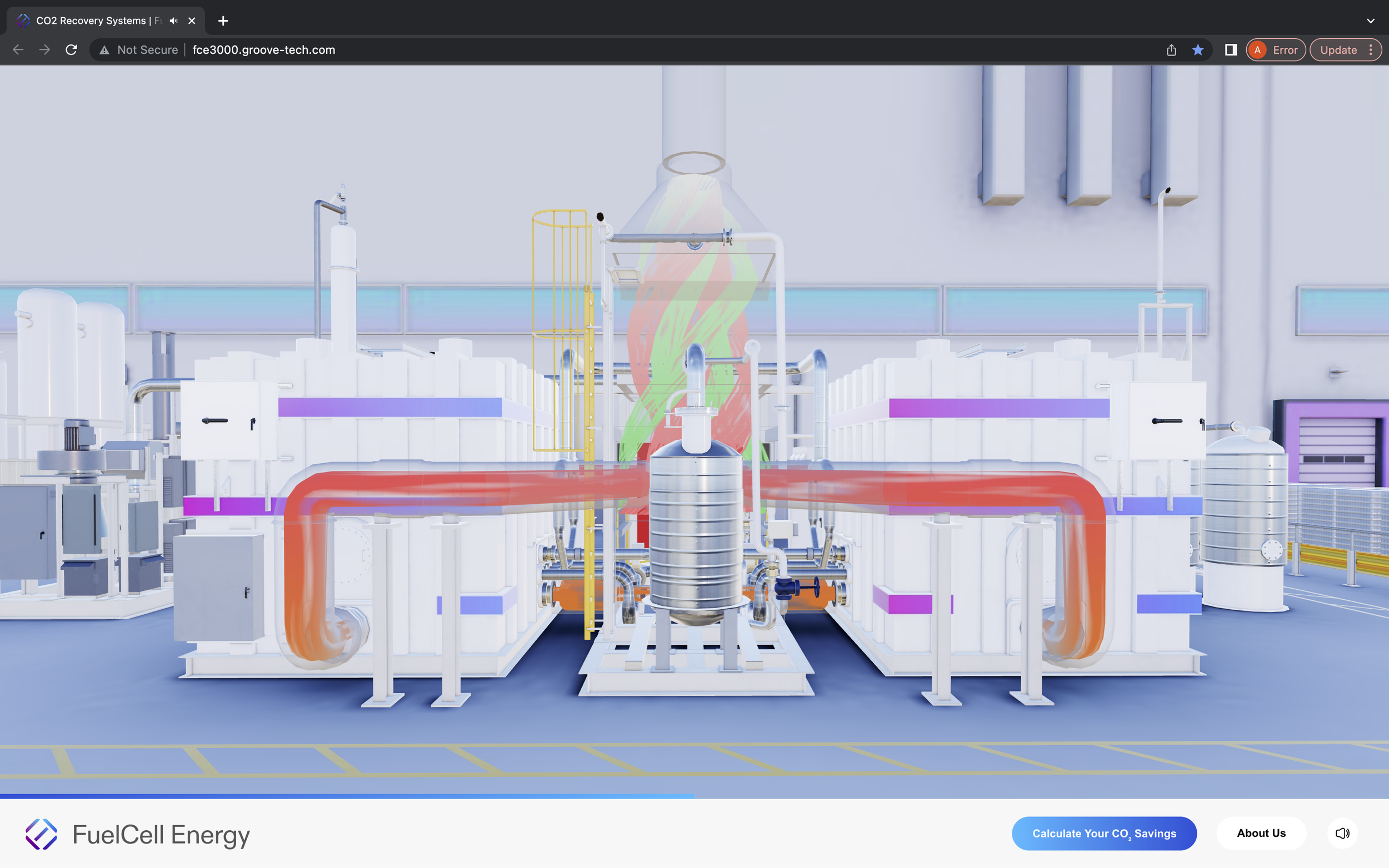Click the blue progress bar
The image size is (1389, 868).
click(x=347, y=796)
